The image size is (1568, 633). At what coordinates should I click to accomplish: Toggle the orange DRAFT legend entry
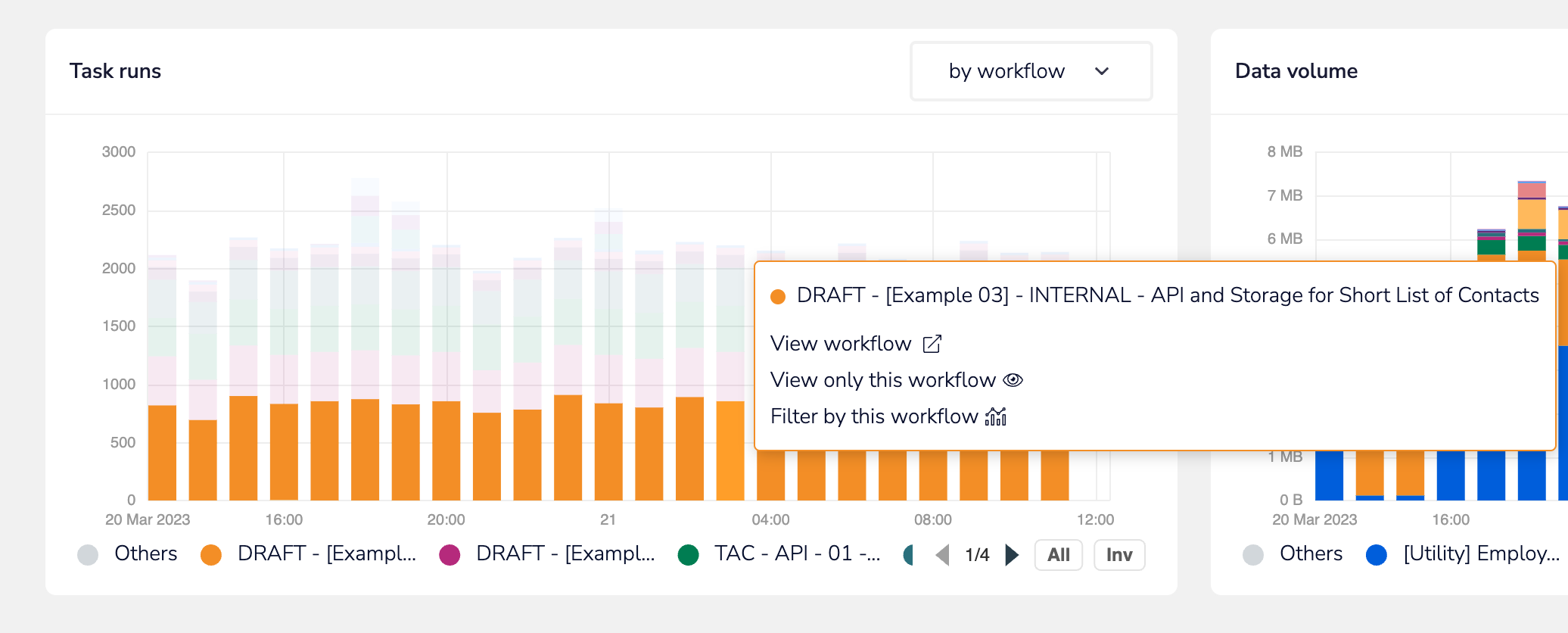click(x=309, y=554)
